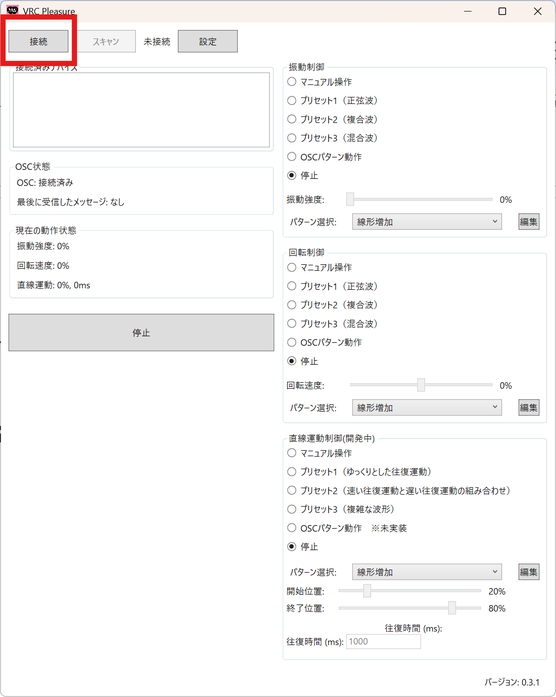This screenshot has width=556, height=697.
Task: Click the 終了位置 slider thumb
Action: point(452,608)
